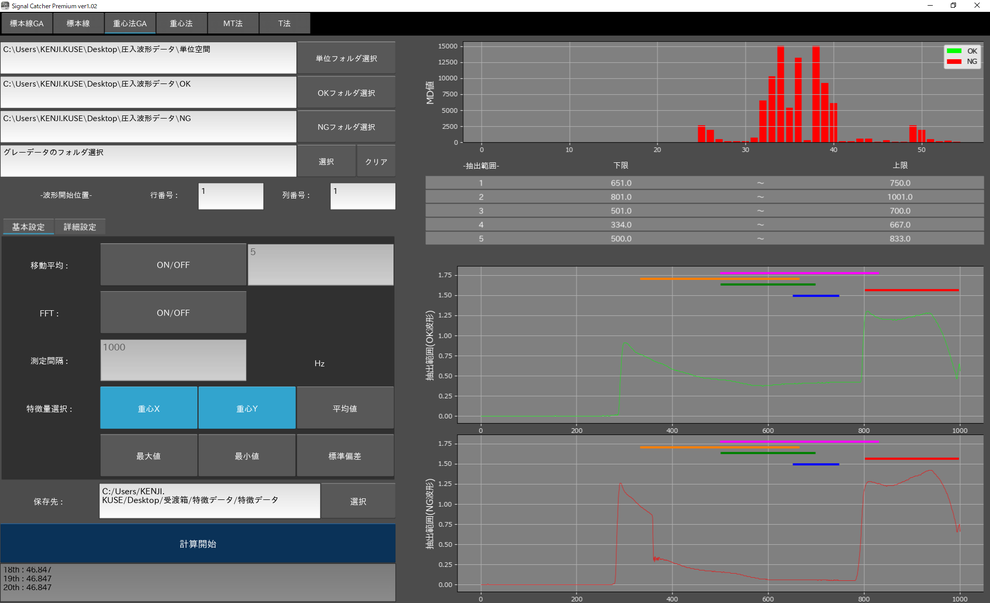Select the upper limit cell 750.0

click(900, 183)
